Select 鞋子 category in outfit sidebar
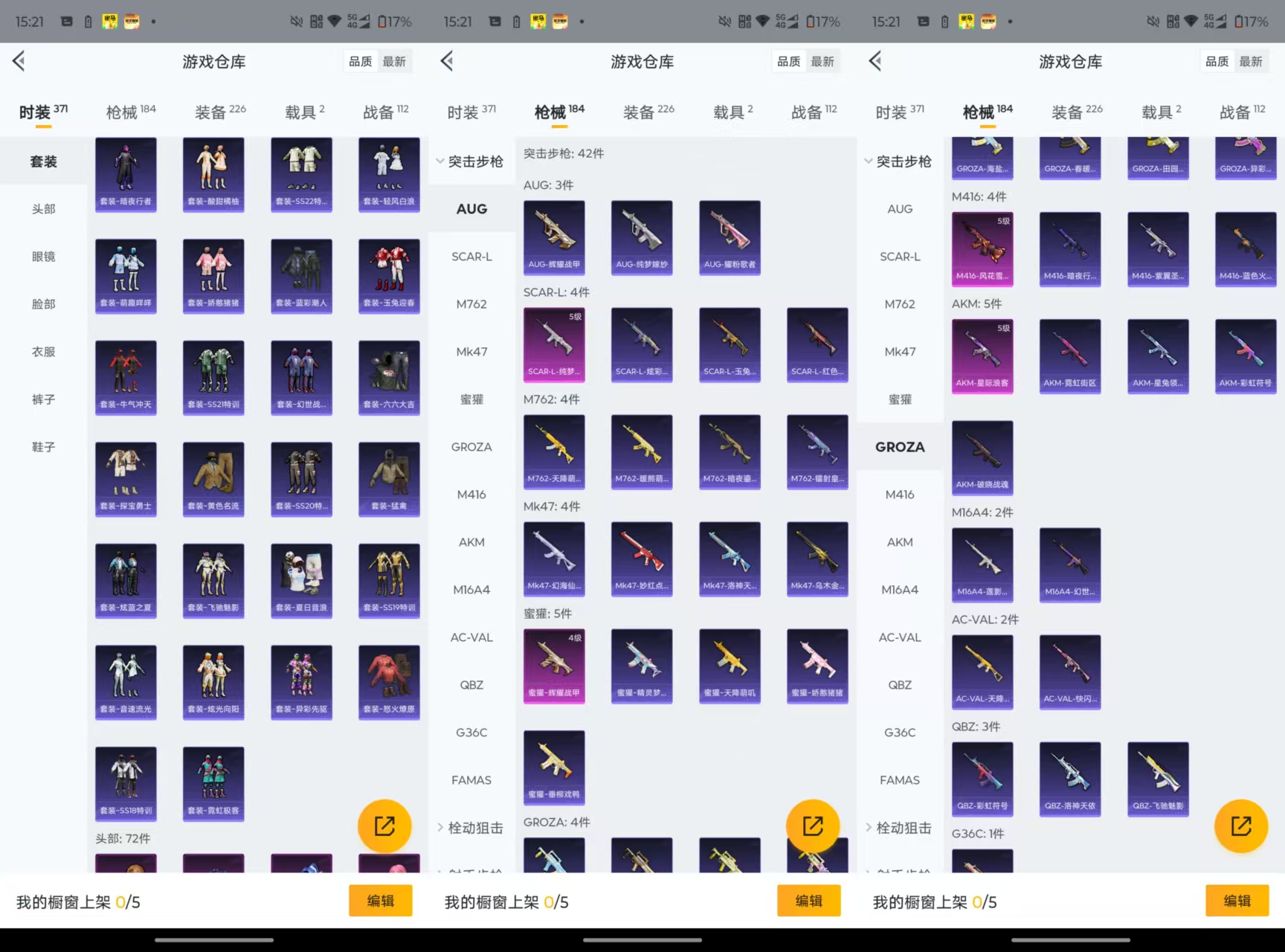1285x952 pixels. click(x=43, y=447)
